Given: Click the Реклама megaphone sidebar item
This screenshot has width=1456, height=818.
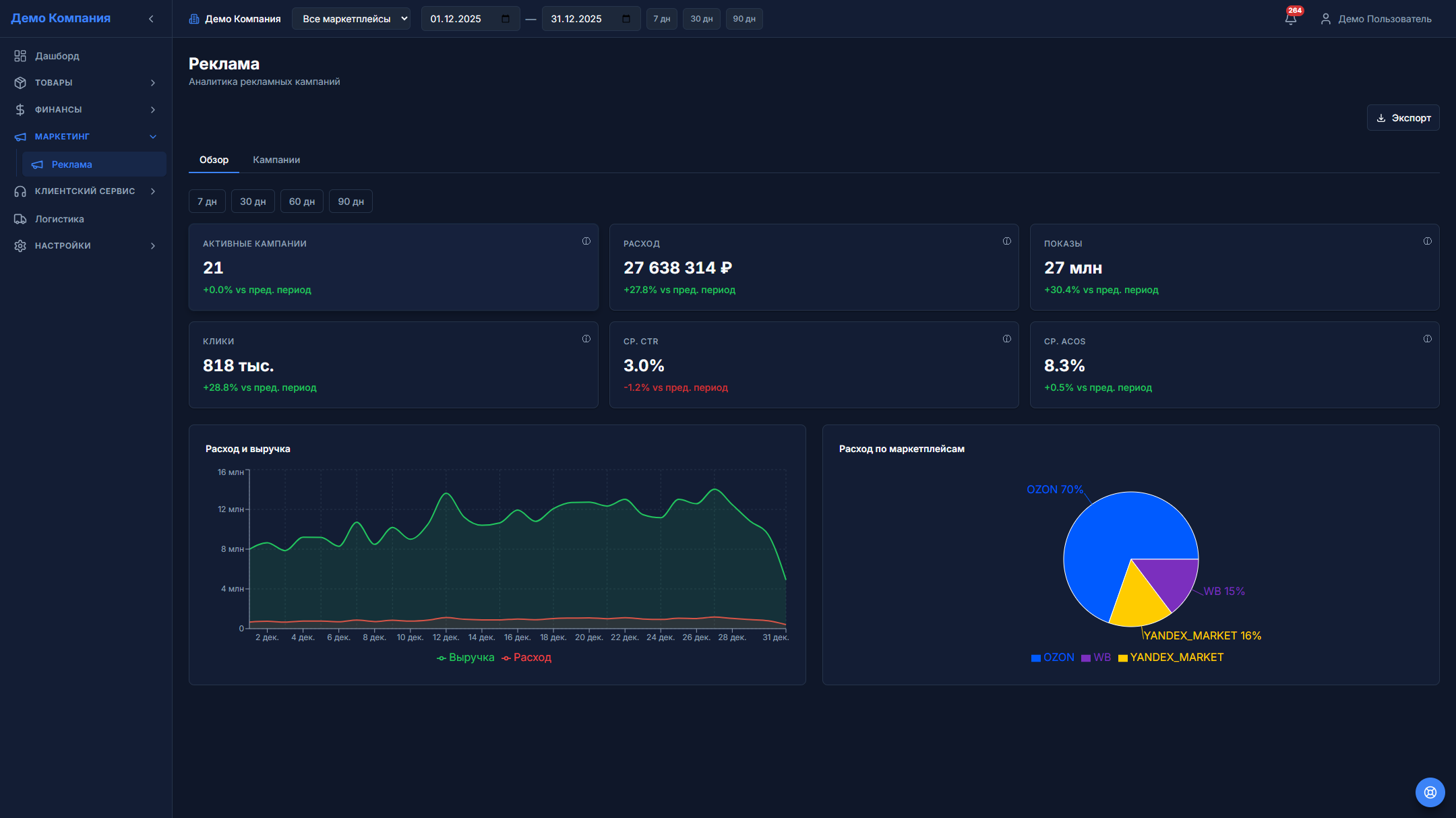Looking at the screenshot, I should (x=94, y=164).
